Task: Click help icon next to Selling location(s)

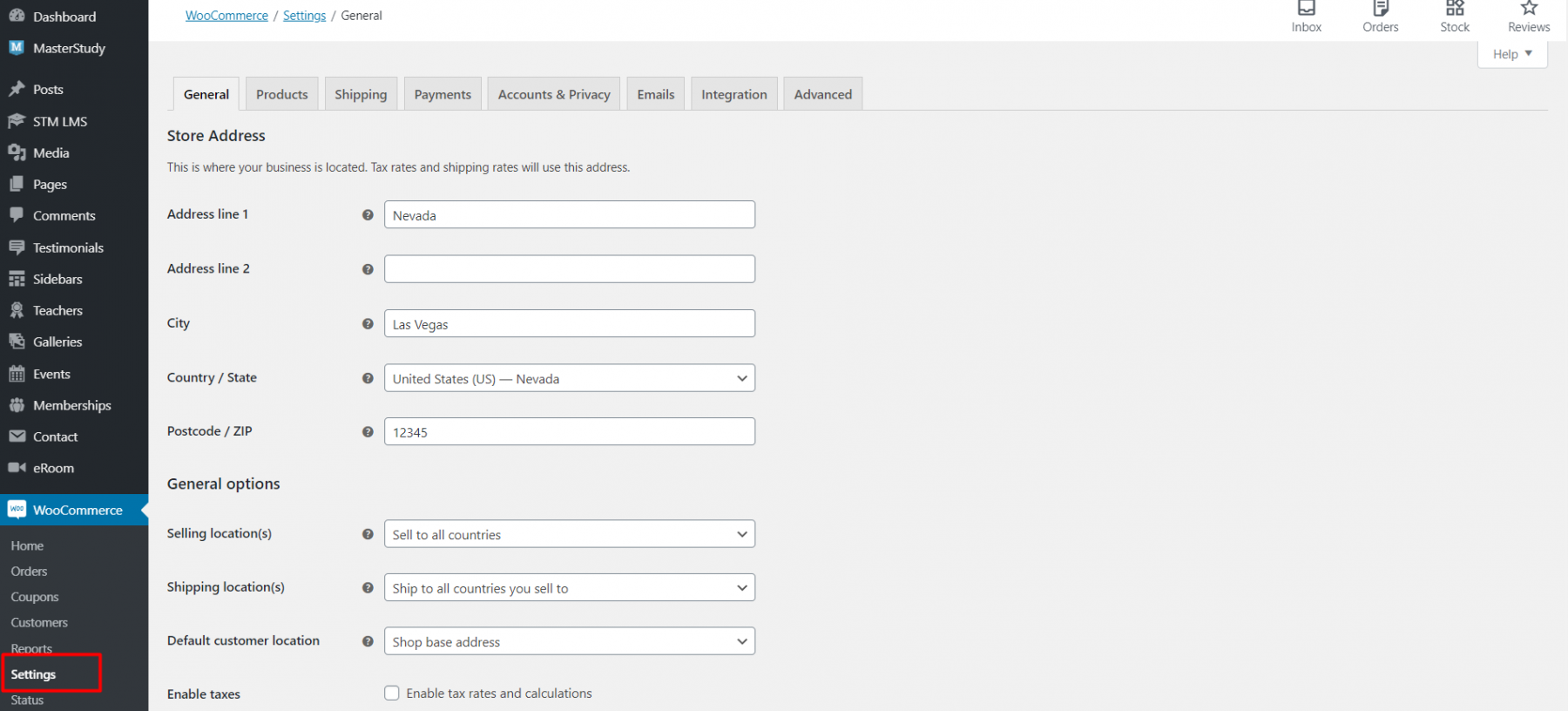Action: click(368, 534)
